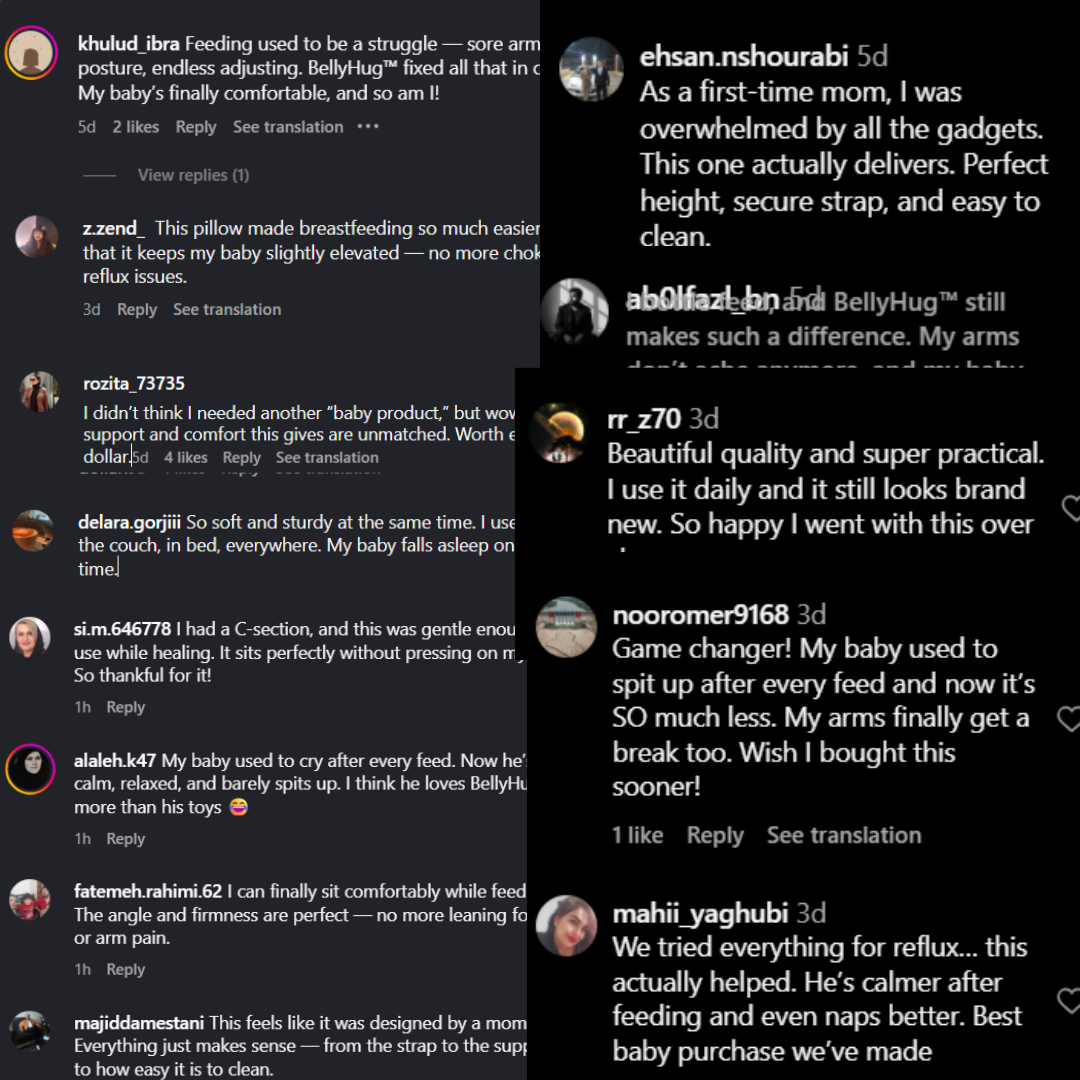Open more options on khulud_ibra's comment
The height and width of the screenshot is (1080, 1080).
click(x=368, y=127)
